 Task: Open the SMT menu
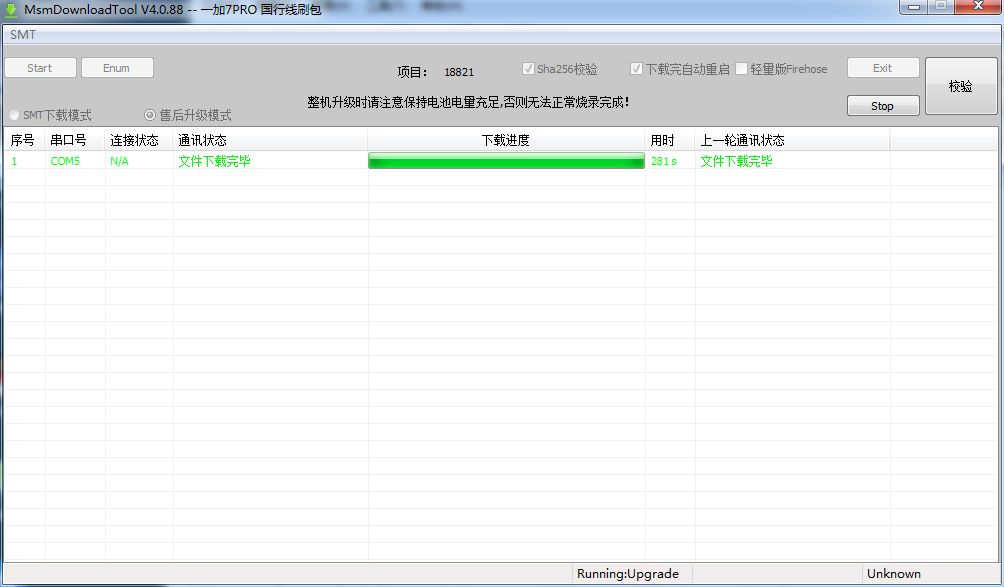22,35
